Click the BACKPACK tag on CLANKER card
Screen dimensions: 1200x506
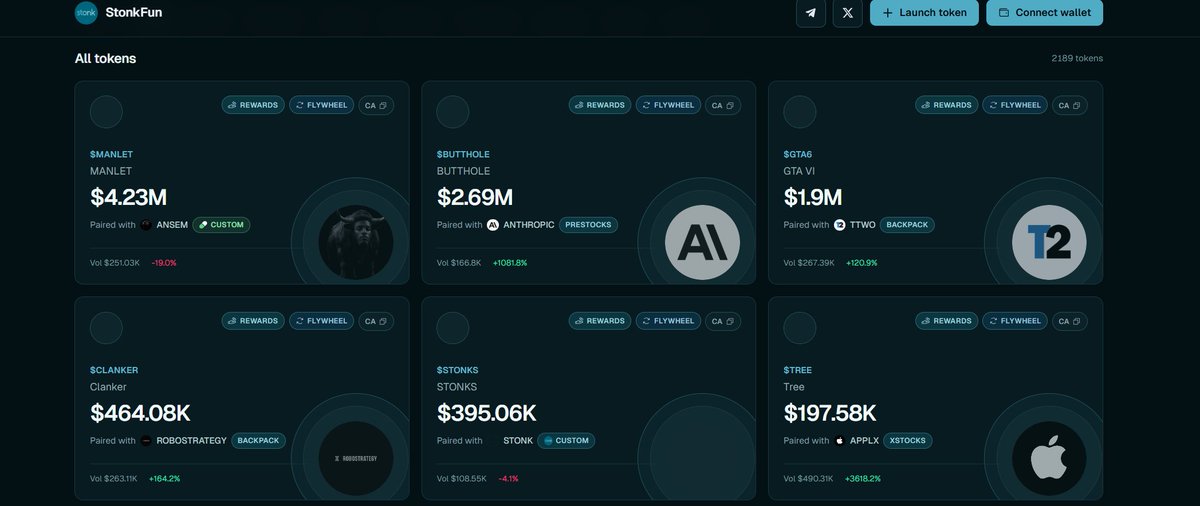(259, 440)
